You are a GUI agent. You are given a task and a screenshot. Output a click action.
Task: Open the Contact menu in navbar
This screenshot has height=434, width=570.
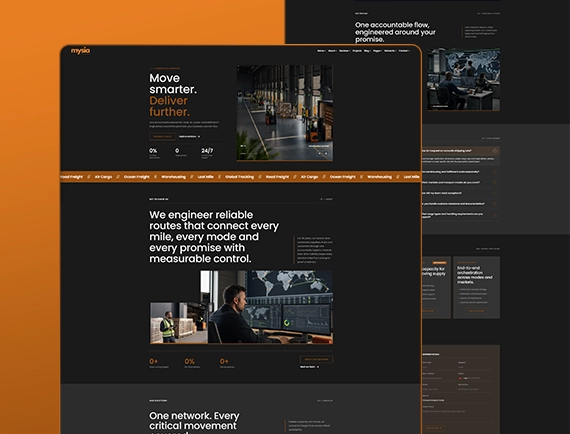pyautogui.click(x=404, y=51)
